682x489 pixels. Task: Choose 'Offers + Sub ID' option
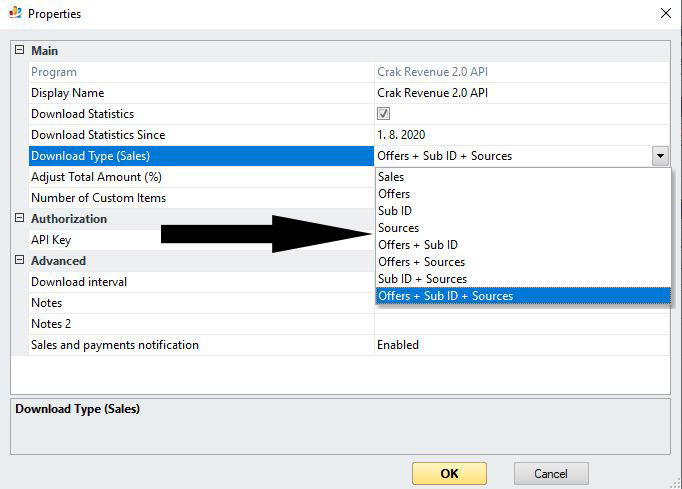[x=523, y=244]
